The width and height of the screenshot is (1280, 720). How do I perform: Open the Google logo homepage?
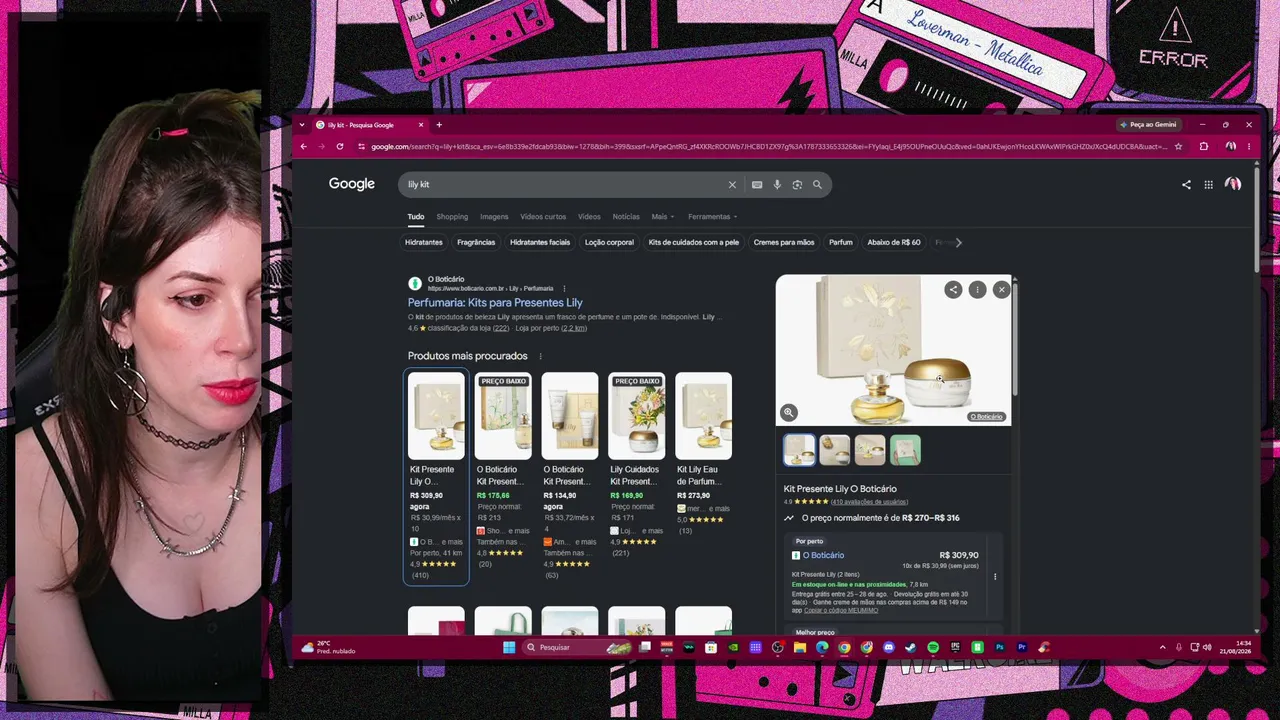tap(352, 184)
